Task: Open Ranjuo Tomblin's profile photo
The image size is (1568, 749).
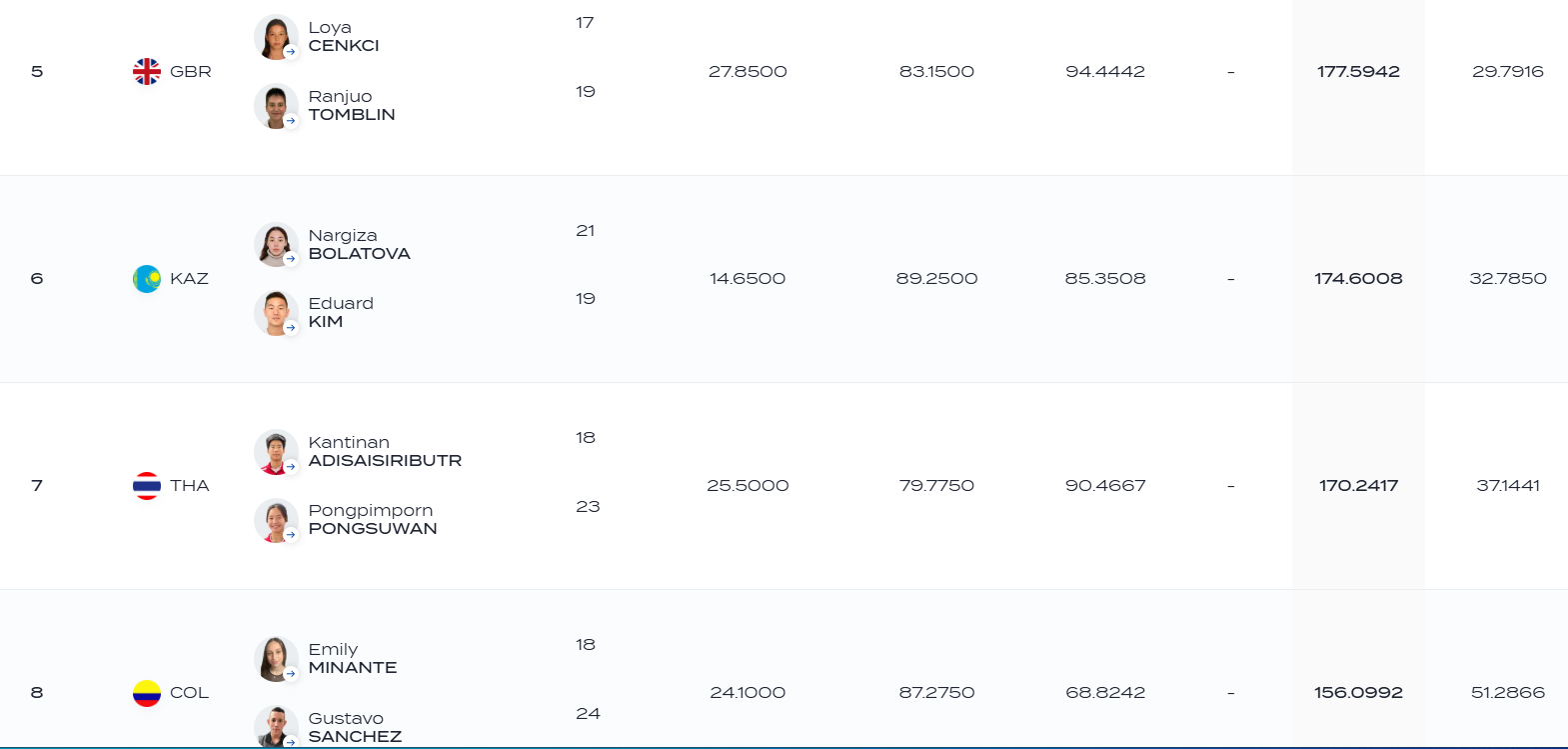Action: [276, 106]
